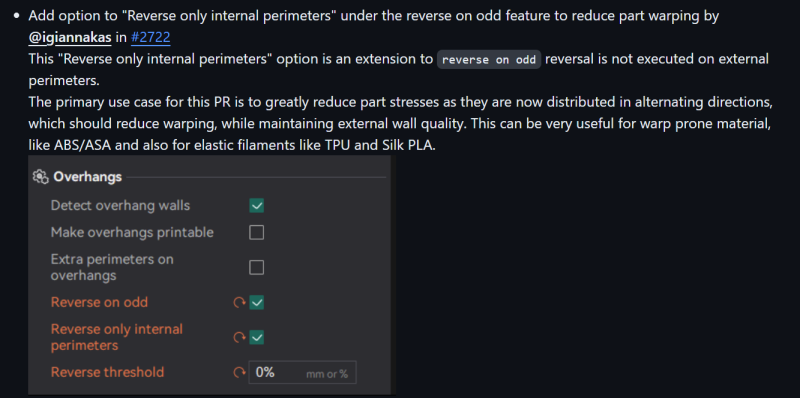This screenshot has height=398, width=800.
Task: Click the orange 'Reverse threshold' label
Action: pyautogui.click(x=108, y=372)
